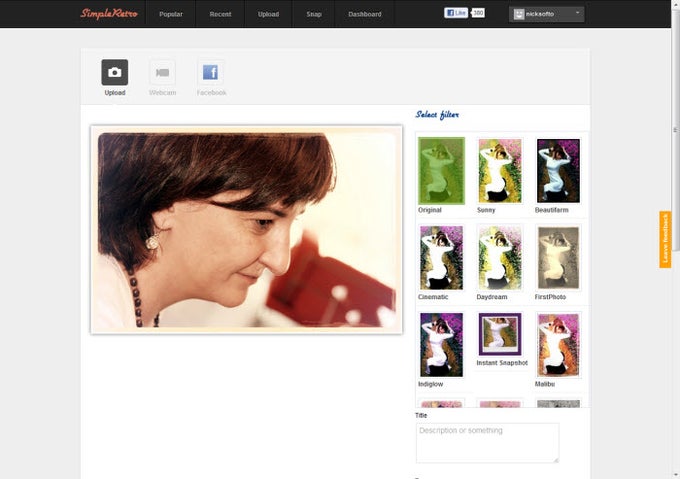Image resolution: width=680 pixels, height=479 pixels.
Task: Apply the Beautifarm filter thumbnail
Action: pos(558,171)
